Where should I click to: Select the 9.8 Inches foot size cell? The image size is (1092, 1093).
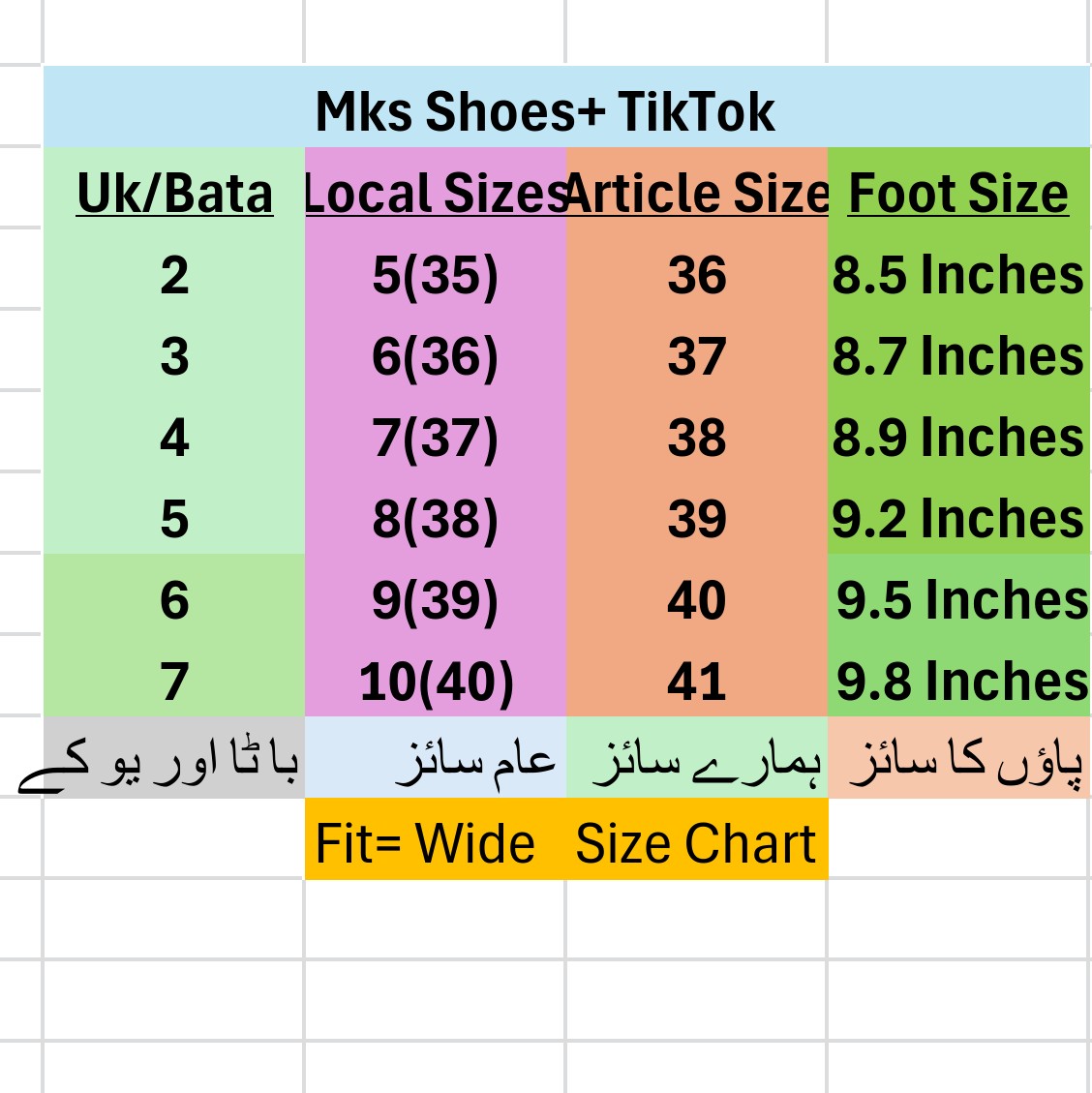tap(961, 682)
